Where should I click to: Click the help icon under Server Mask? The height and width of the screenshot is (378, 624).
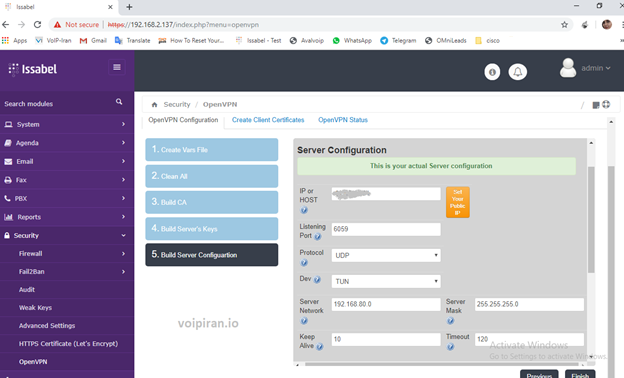450,321
